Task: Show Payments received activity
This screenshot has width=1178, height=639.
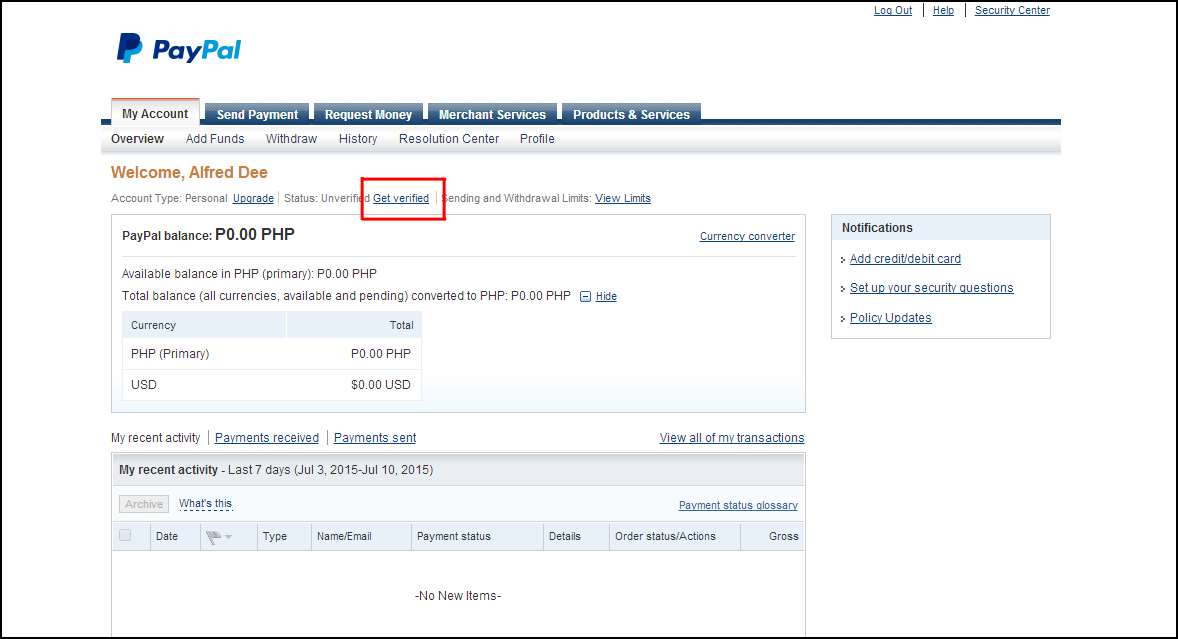Action: coord(267,438)
